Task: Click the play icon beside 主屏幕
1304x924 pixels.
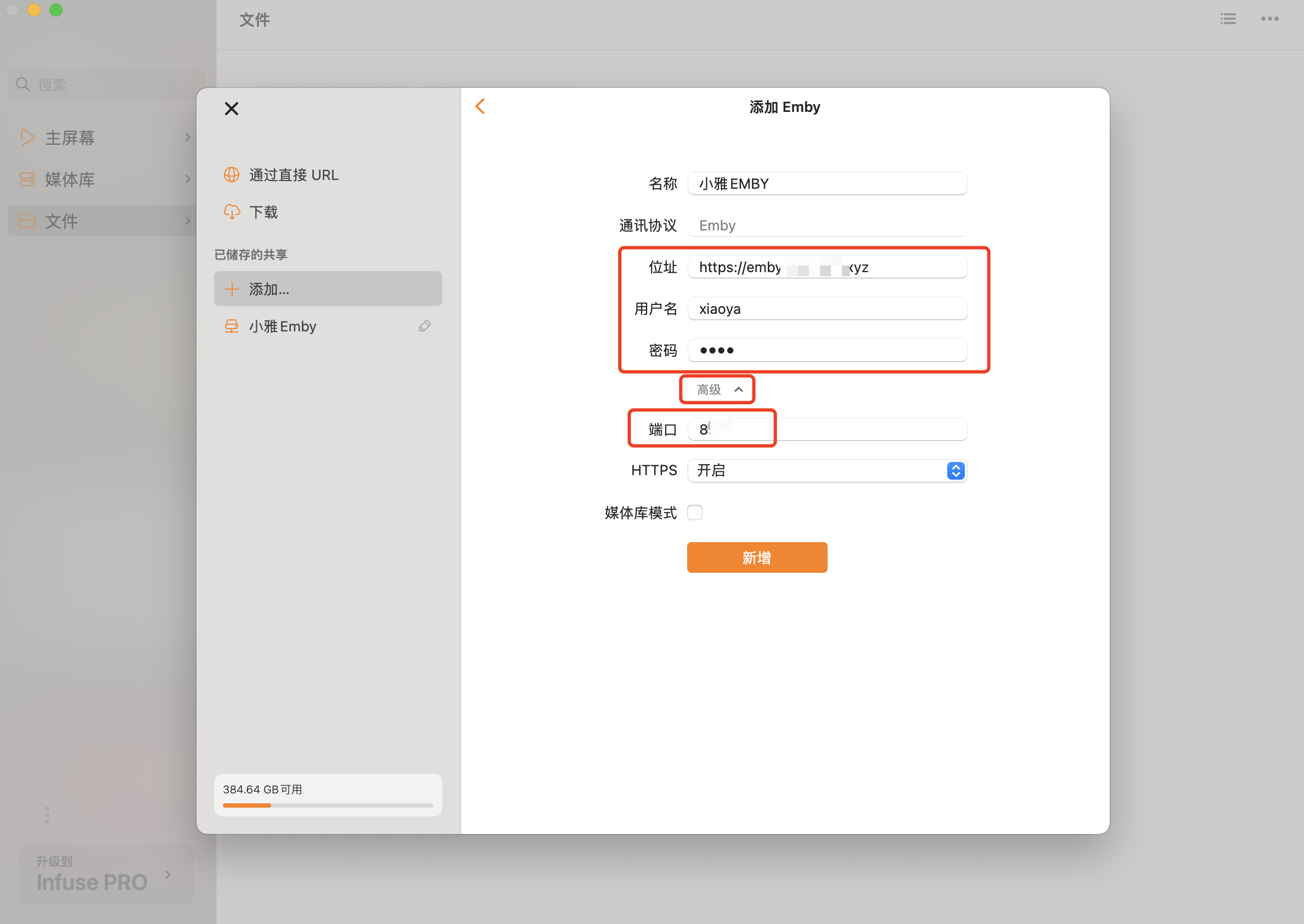Action: click(27, 137)
